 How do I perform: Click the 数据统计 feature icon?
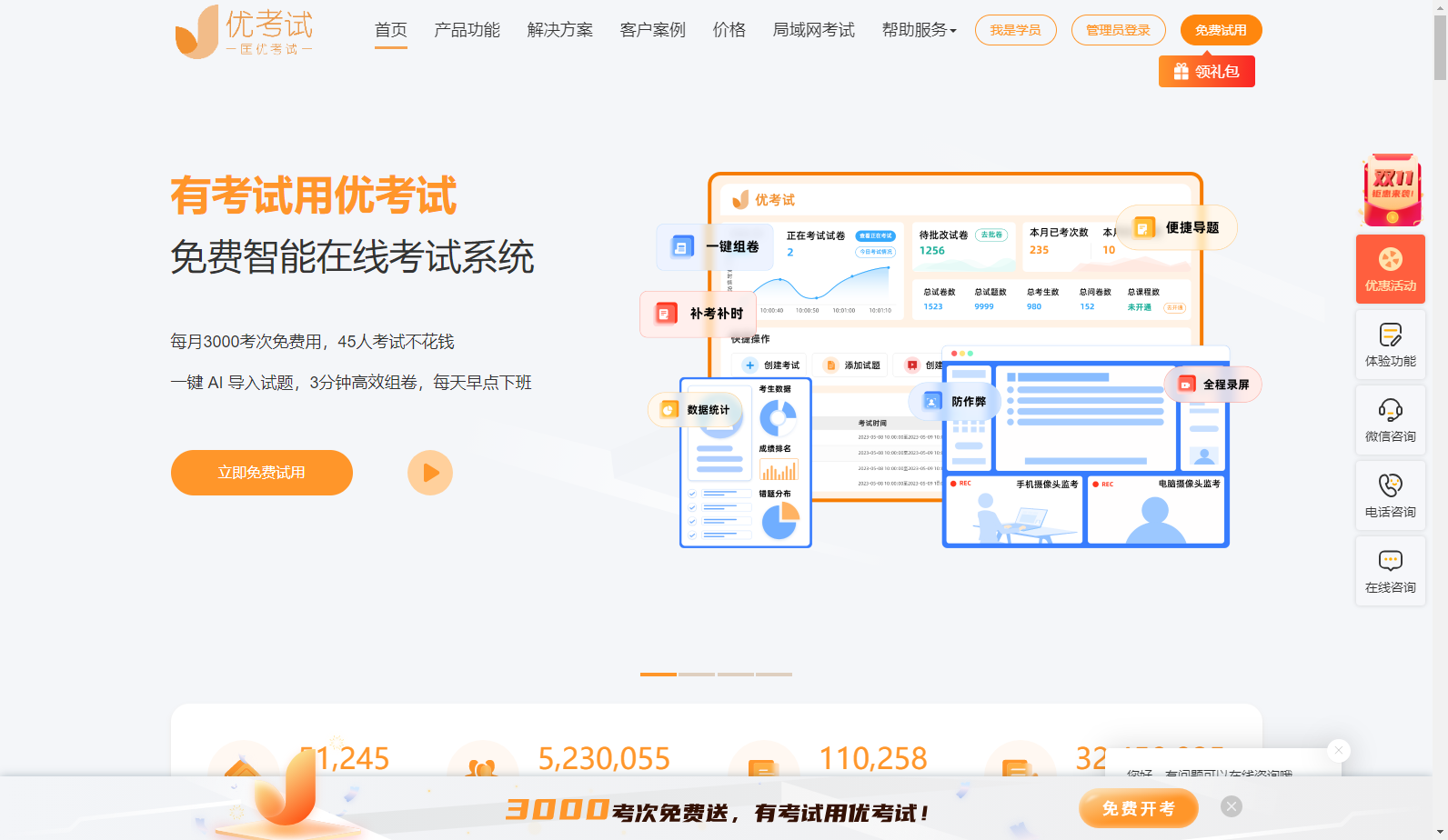696,410
